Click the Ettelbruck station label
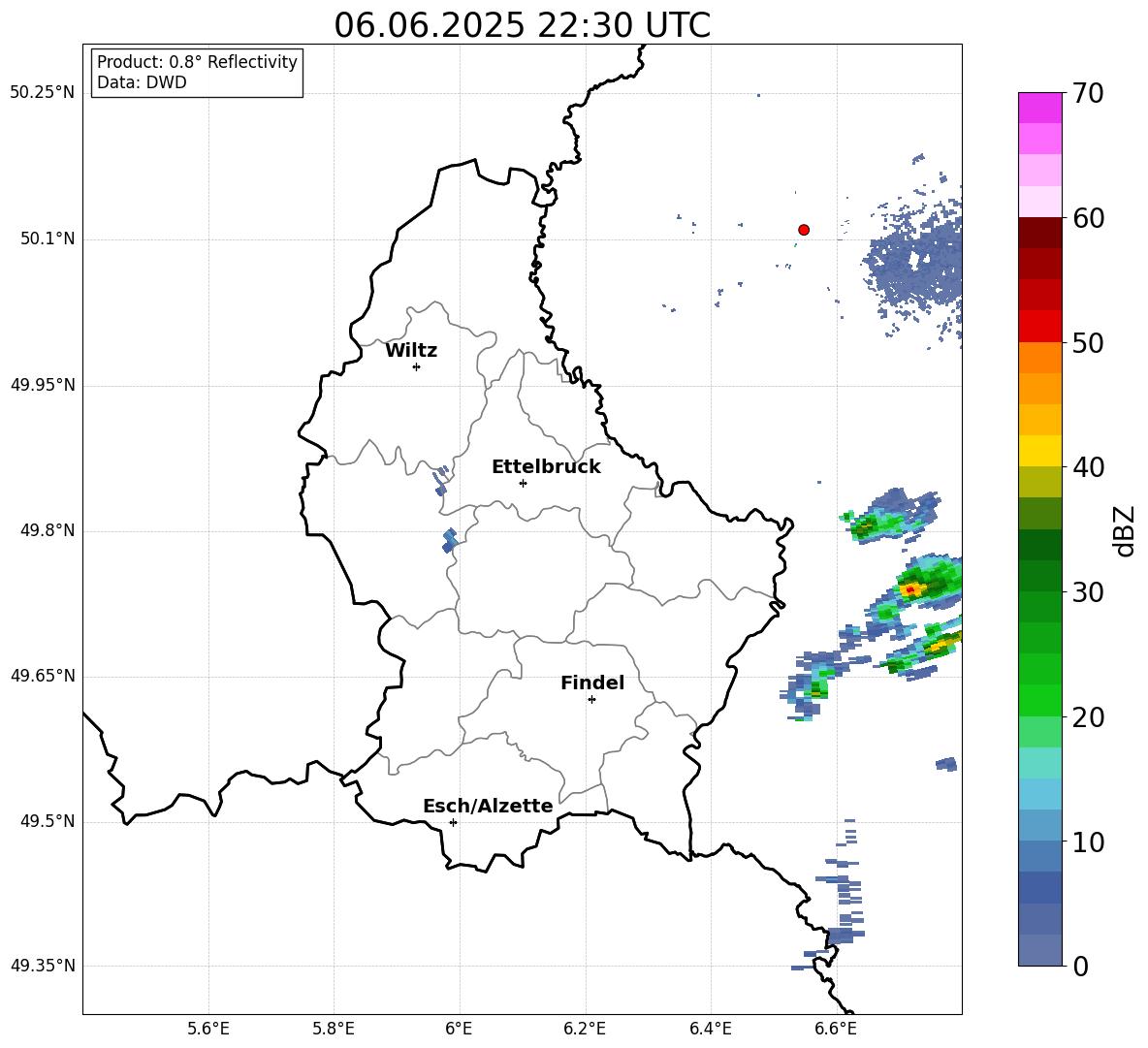Image resolution: width=1148 pixels, height=1048 pixels. click(x=546, y=467)
